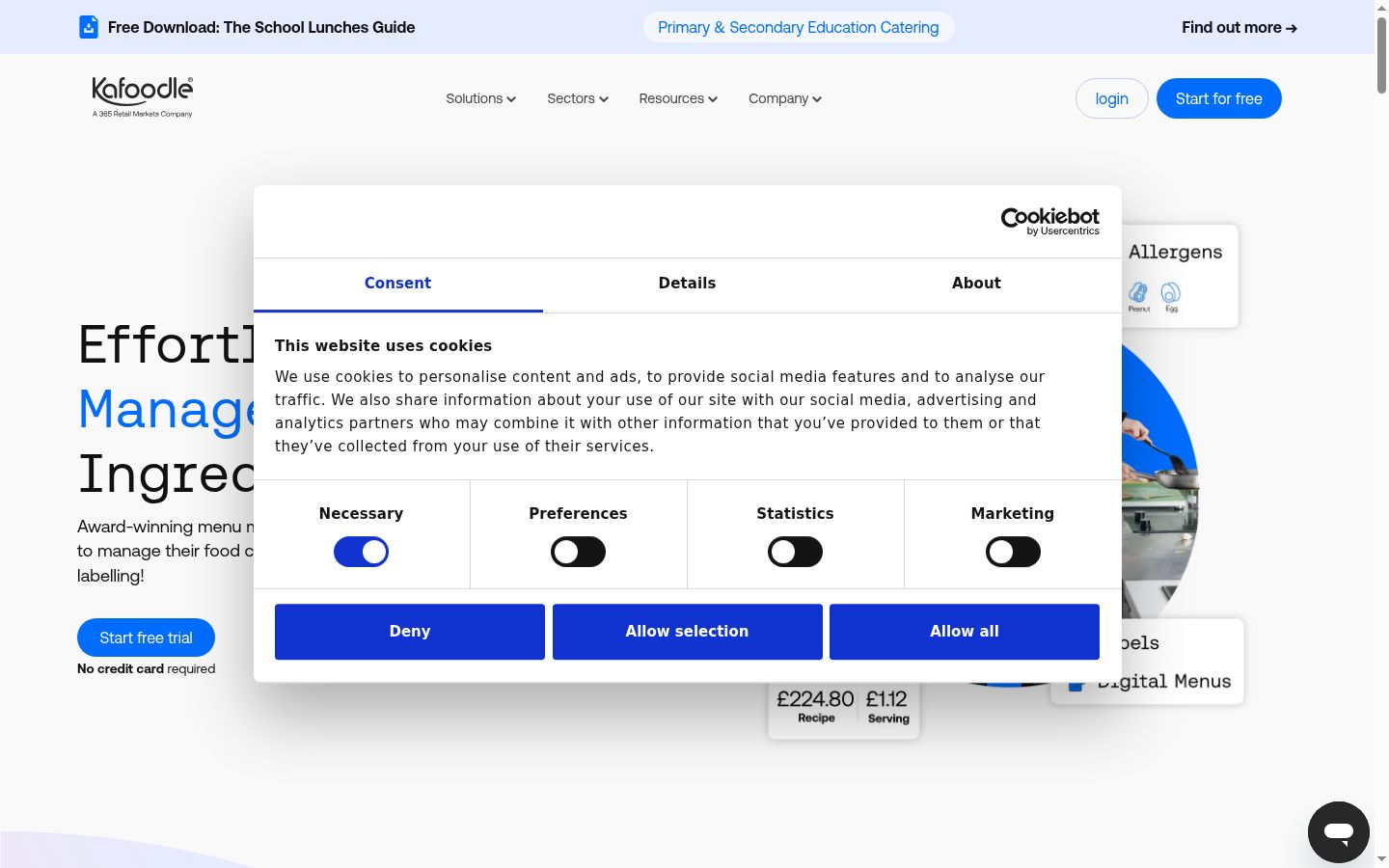
Task: Open the chat bubble widget icon
Action: point(1338,831)
